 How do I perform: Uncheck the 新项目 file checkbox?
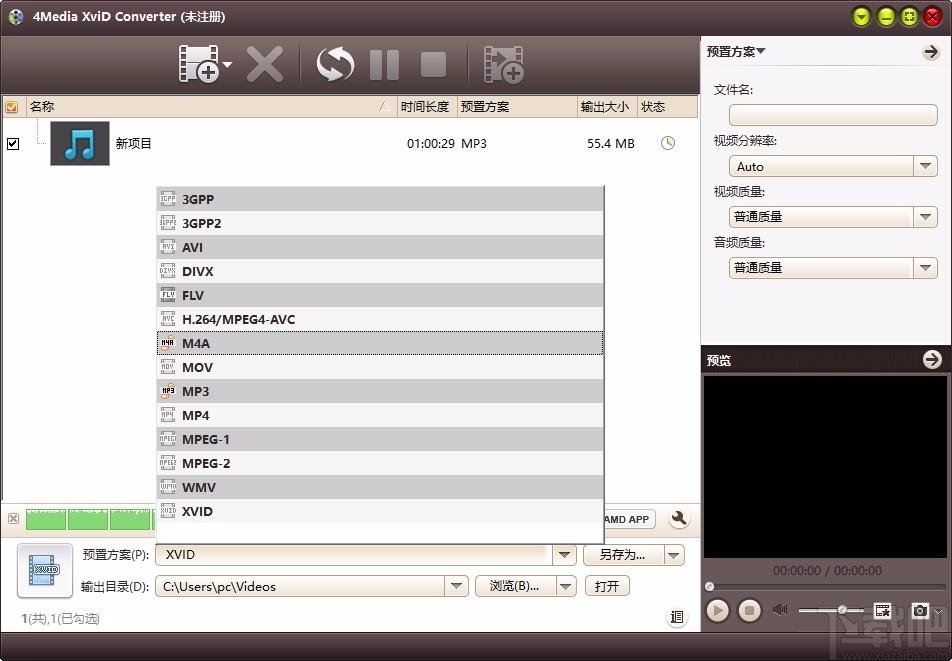tap(13, 144)
